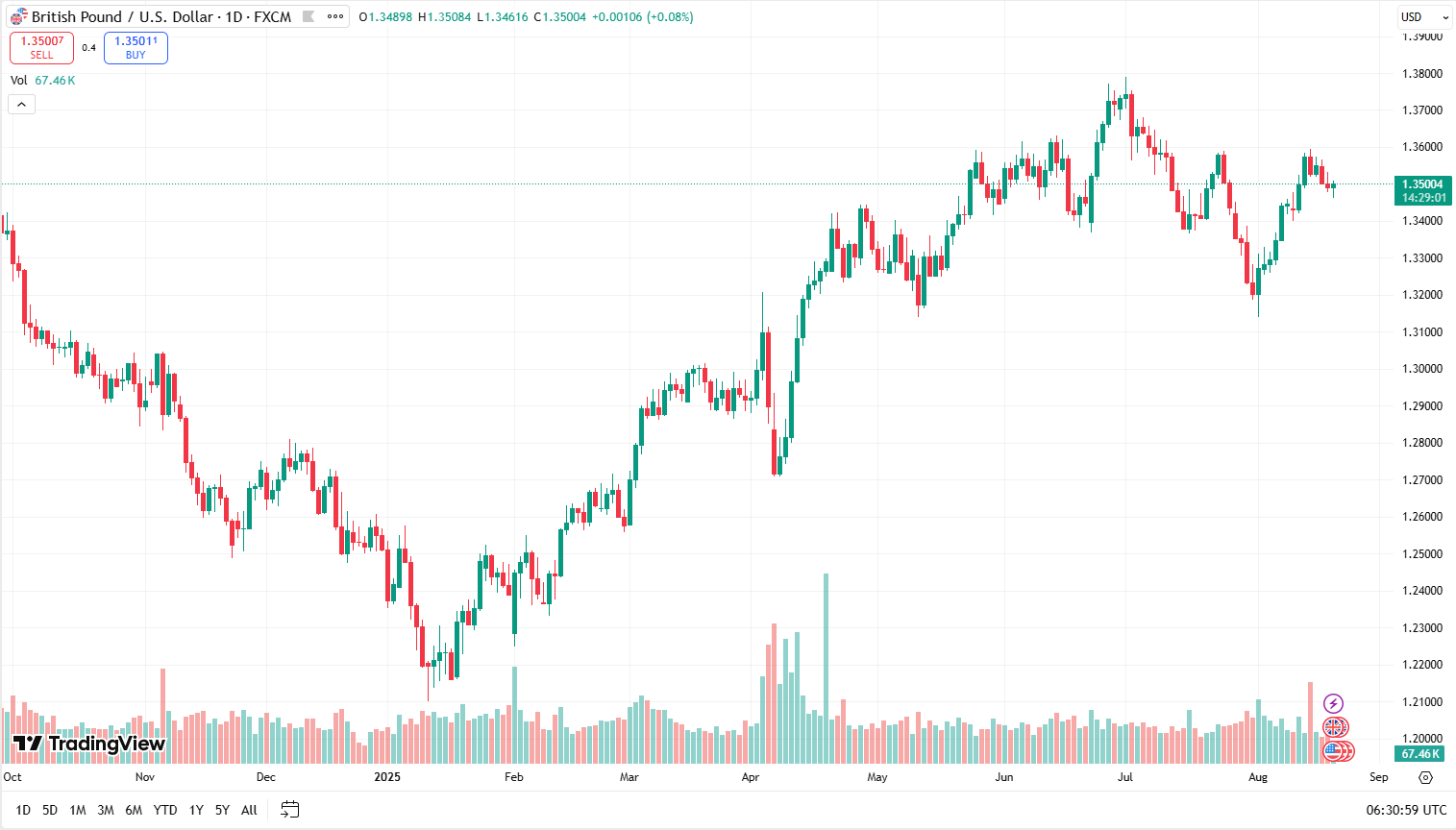Open the go-to-date calendar icon
Viewport: 1456px width, 830px height.
click(289, 810)
